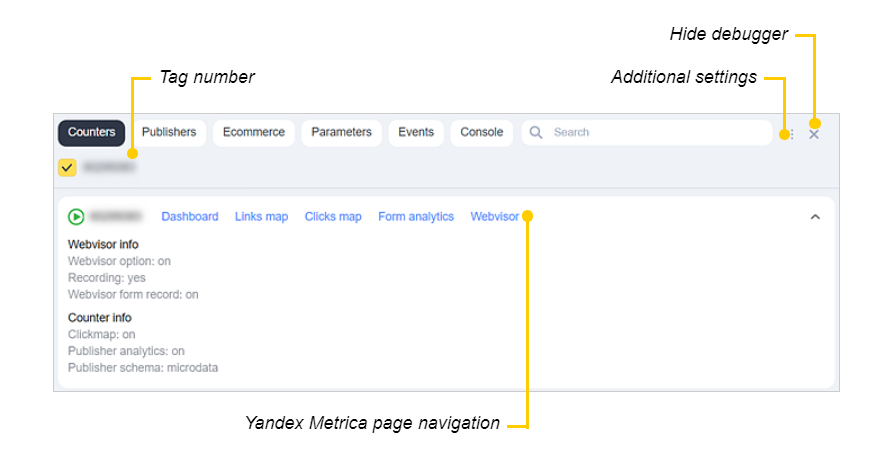Click the blurred tag number beside the checkbox
Screen dimensions: 891x462
[x=110, y=167]
